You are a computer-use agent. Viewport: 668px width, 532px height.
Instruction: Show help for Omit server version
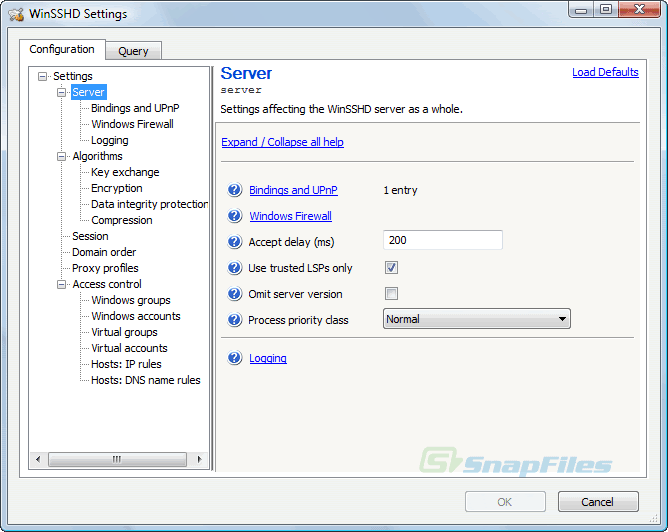[x=234, y=293]
